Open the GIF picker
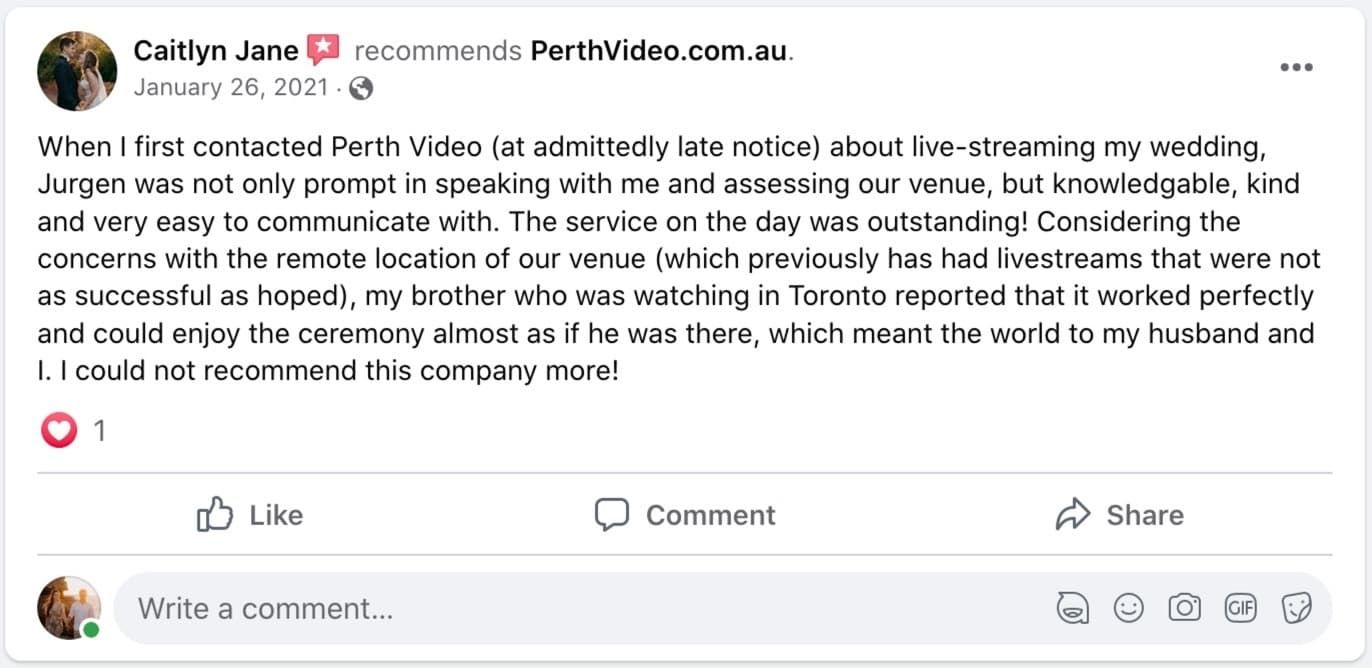This screenshot has height=668, width=1372. coord(1240,608)
